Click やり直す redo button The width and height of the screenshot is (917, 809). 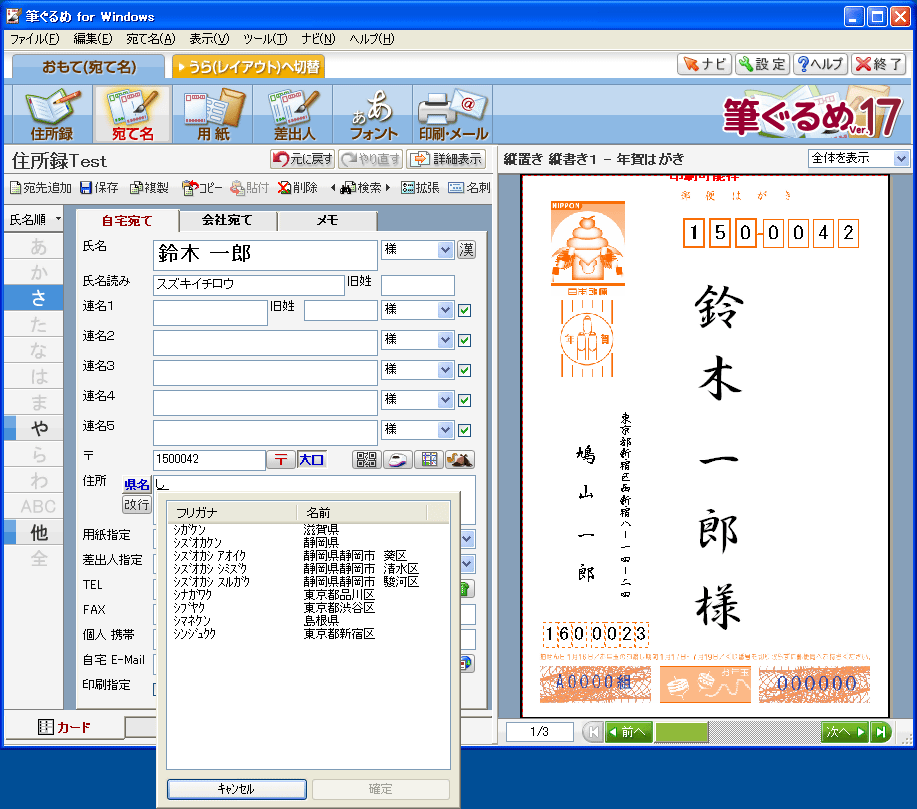(371, 159)
